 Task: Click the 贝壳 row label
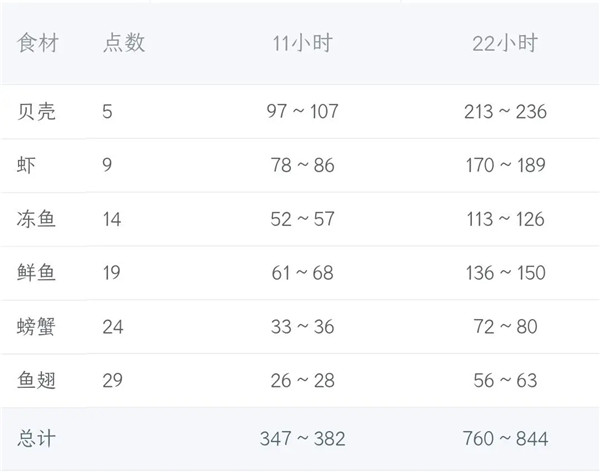coord(38,111)
